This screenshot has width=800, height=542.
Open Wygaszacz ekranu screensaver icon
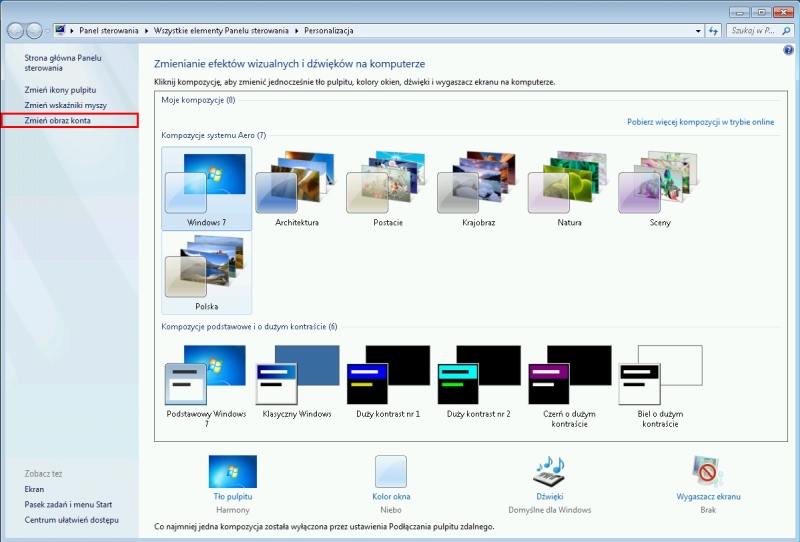coord(708,471)
